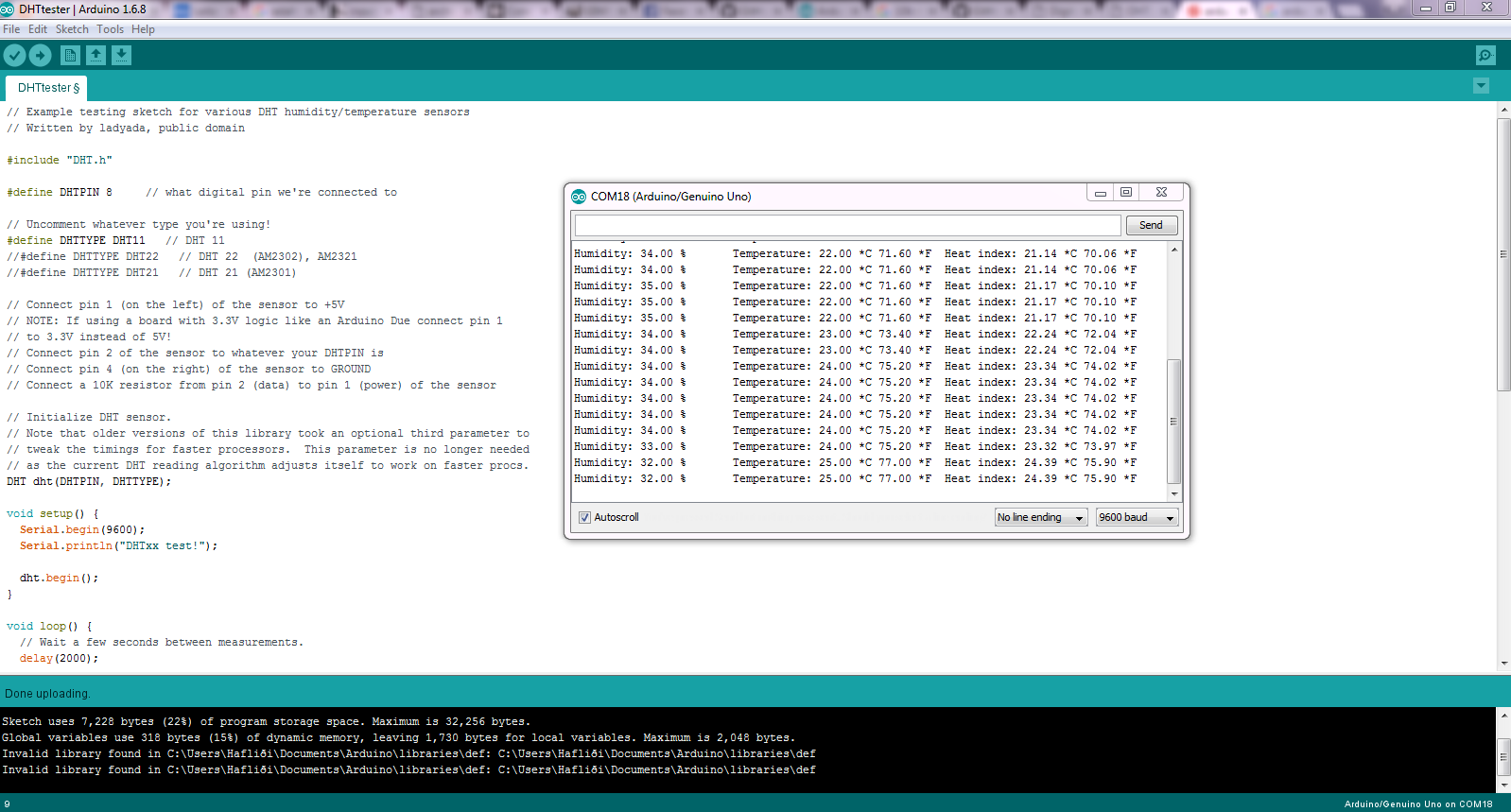1511x812 pixels.
Task: Click 'Global variables use 318 bytes' console line
Action: (399, 738)
